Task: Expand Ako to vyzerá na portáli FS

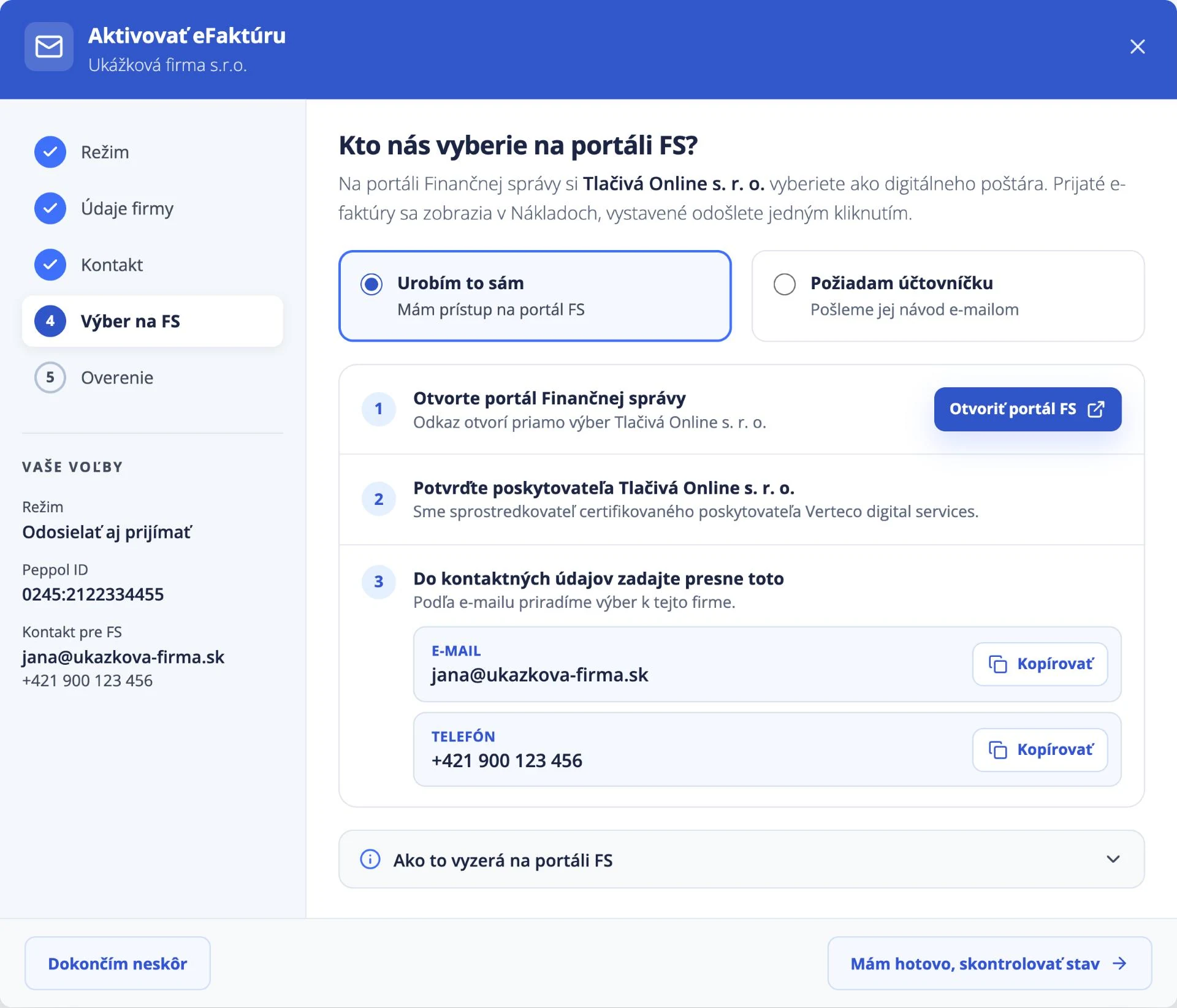Action: [x=742, y=860]
